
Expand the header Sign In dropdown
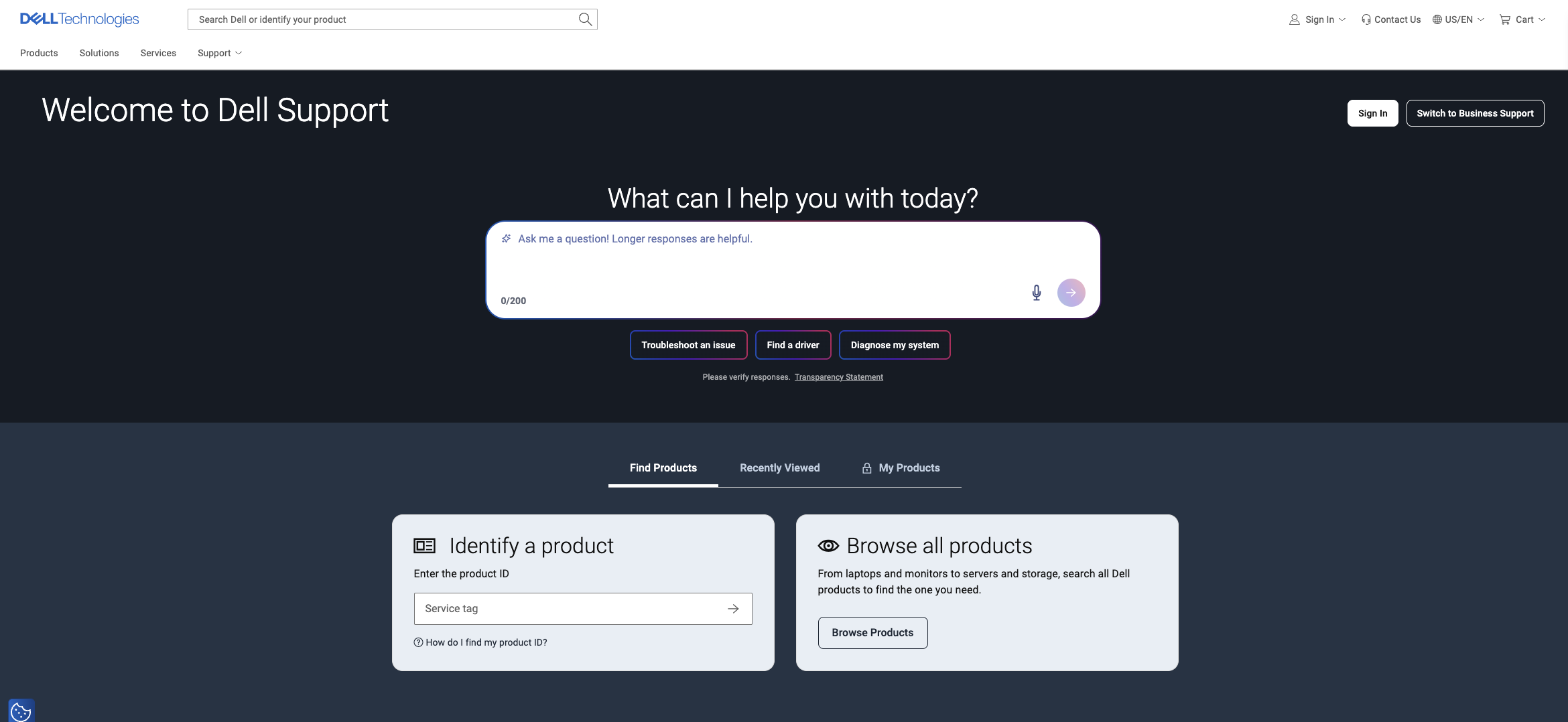[1317, 19]
